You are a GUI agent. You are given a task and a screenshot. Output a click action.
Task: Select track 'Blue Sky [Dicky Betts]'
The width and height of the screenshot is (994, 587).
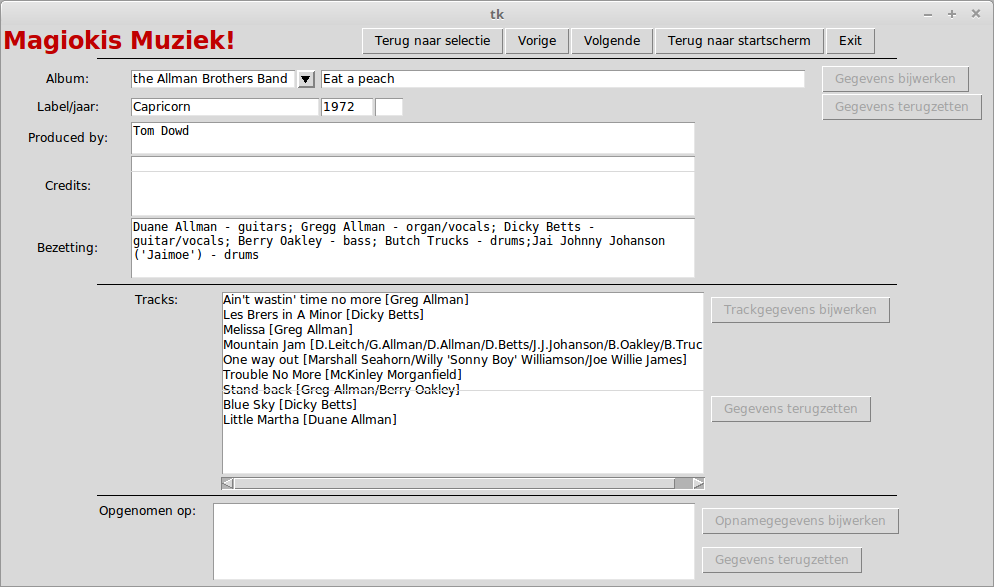pos(463,405)
